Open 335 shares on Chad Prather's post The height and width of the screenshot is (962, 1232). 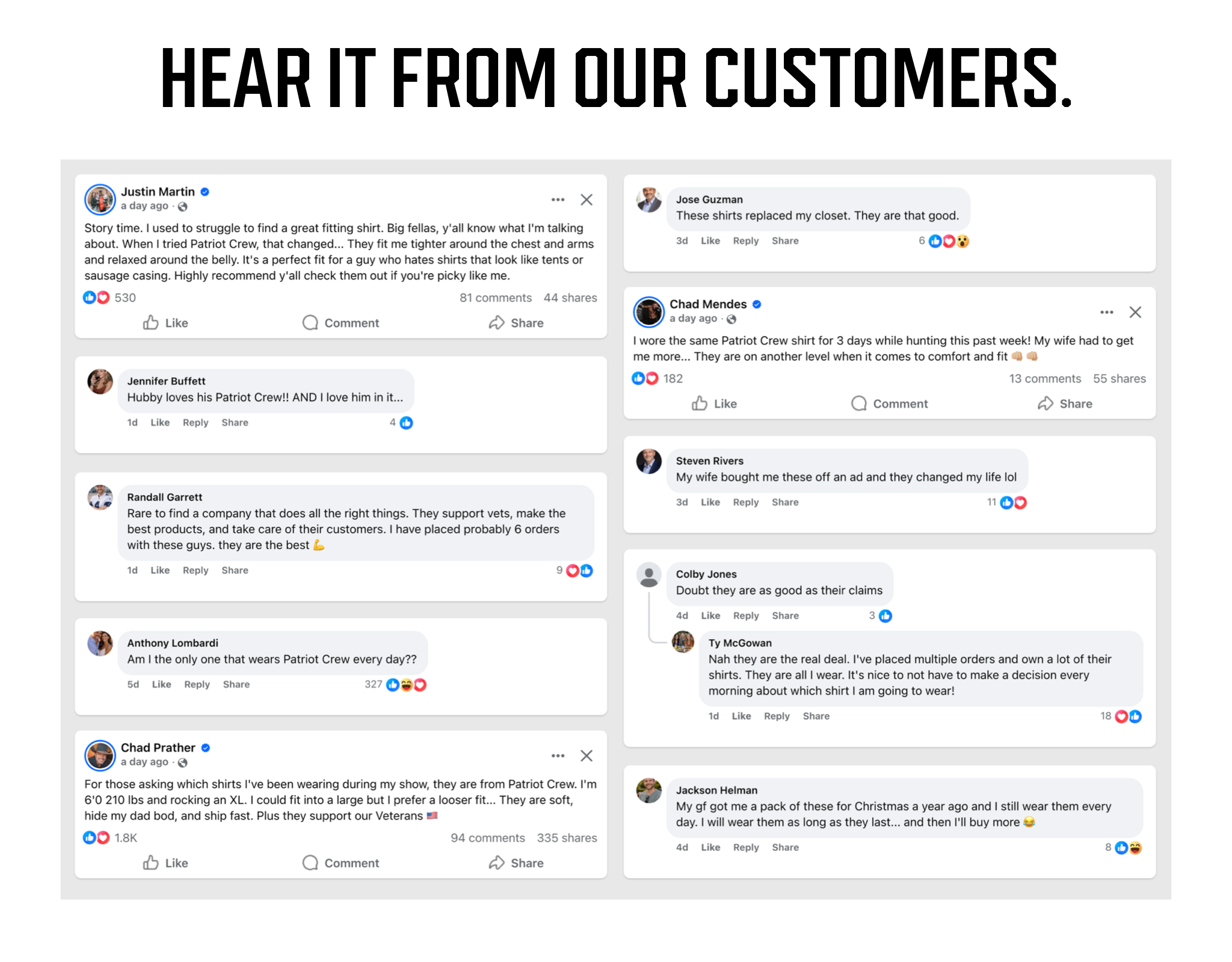pyautogui.click(x=567, y=838)
